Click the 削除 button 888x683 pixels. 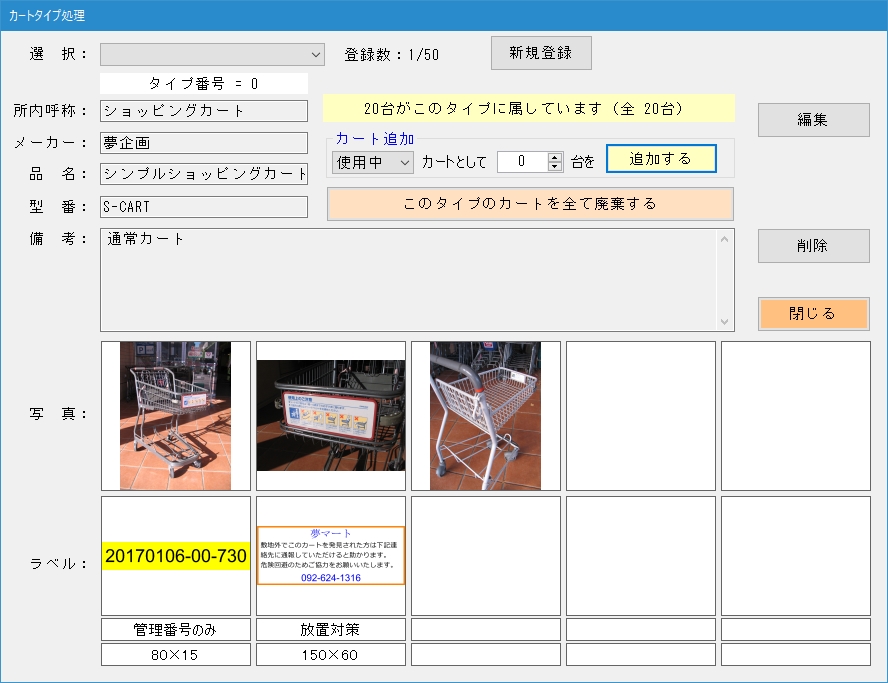[x=813, y=246]
